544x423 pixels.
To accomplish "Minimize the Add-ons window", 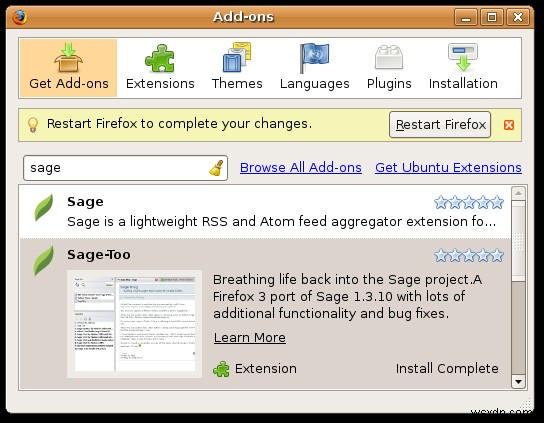I will pos(466,17).
